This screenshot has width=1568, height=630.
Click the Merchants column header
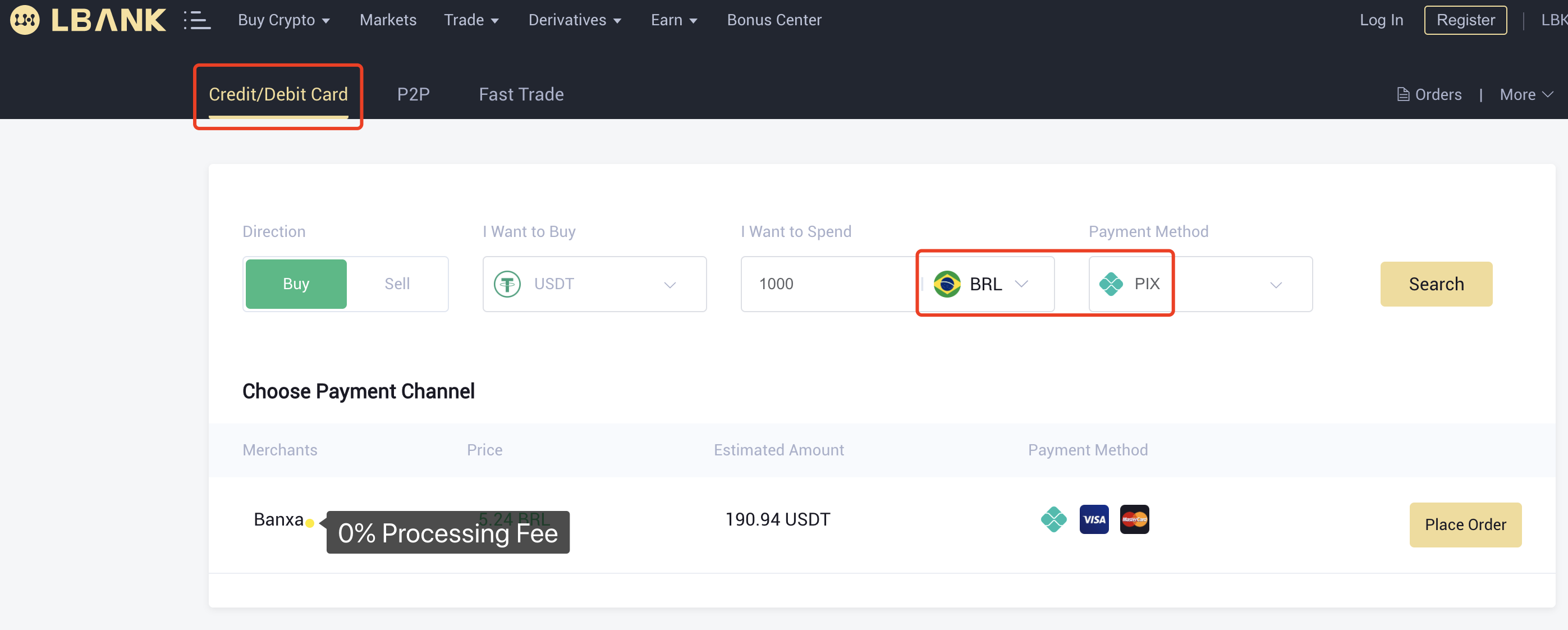coord(279,450)
